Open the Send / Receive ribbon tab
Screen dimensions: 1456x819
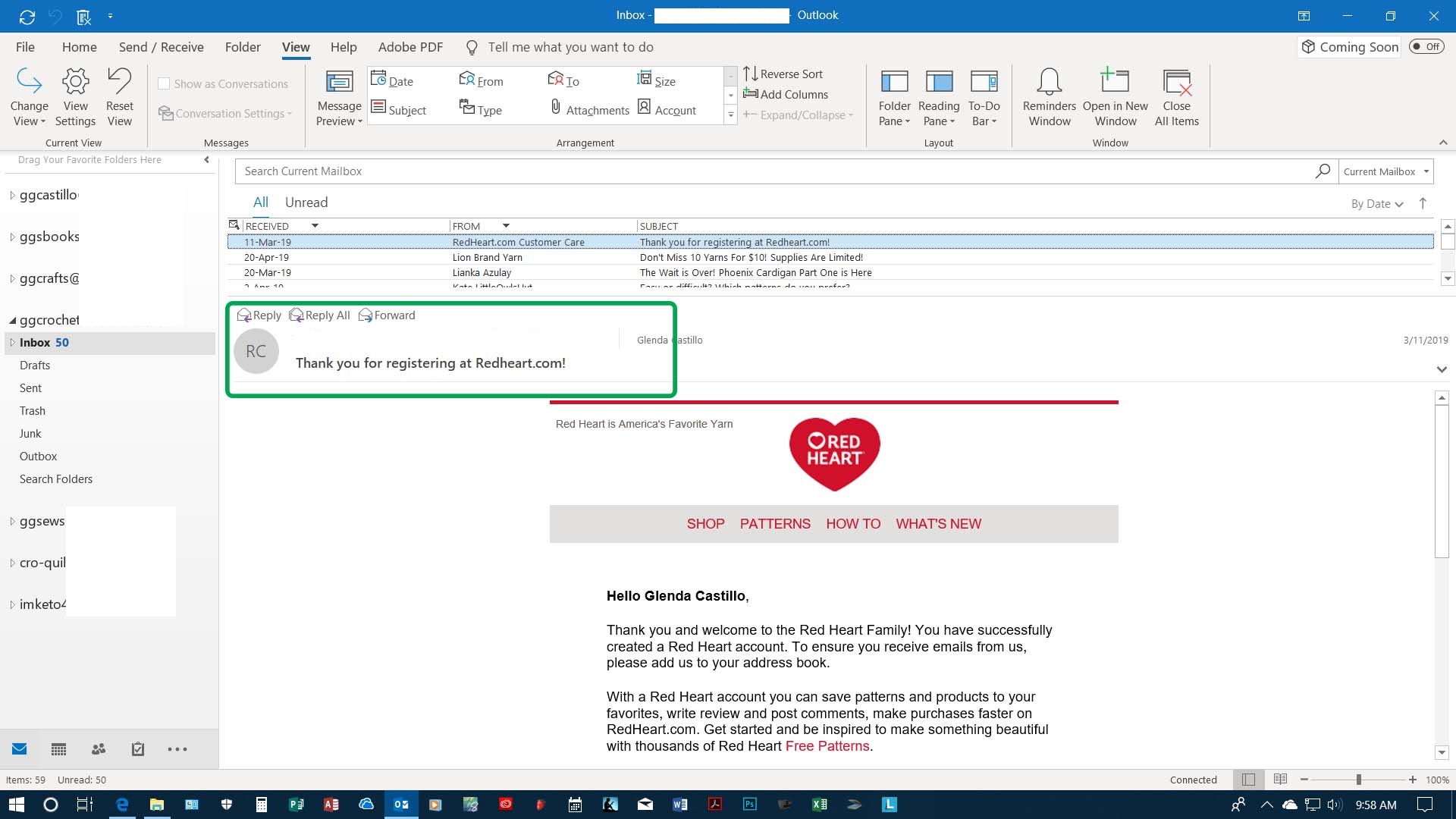click(x=161, y=47)
